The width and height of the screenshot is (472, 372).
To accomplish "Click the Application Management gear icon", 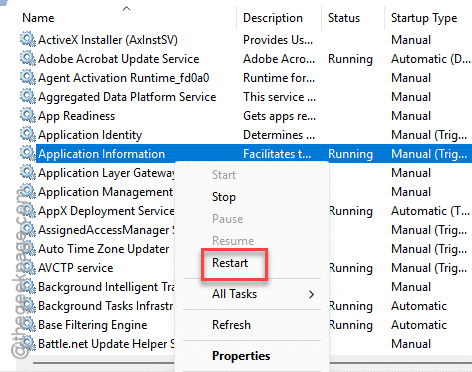I will (x=28, y=191).
